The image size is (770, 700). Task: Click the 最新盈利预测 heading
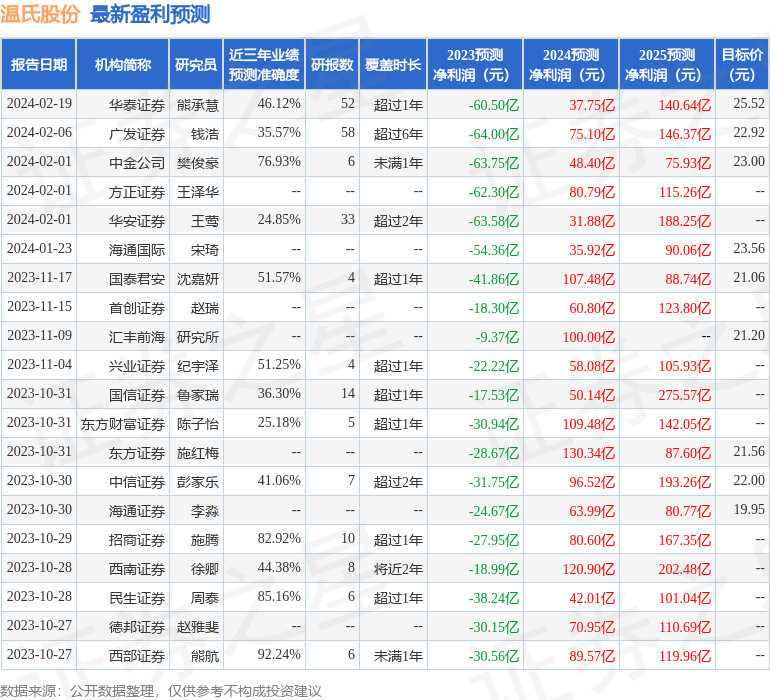tap(150, 14)
